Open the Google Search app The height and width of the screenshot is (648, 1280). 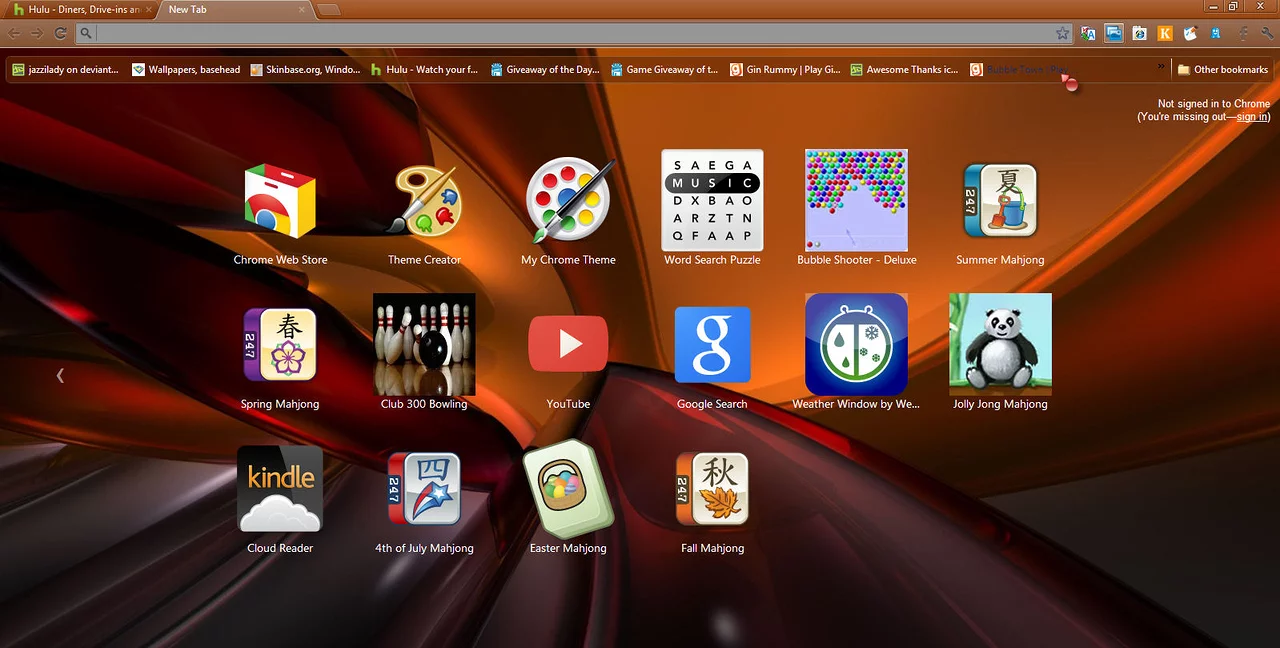click(x=712, y=345)
